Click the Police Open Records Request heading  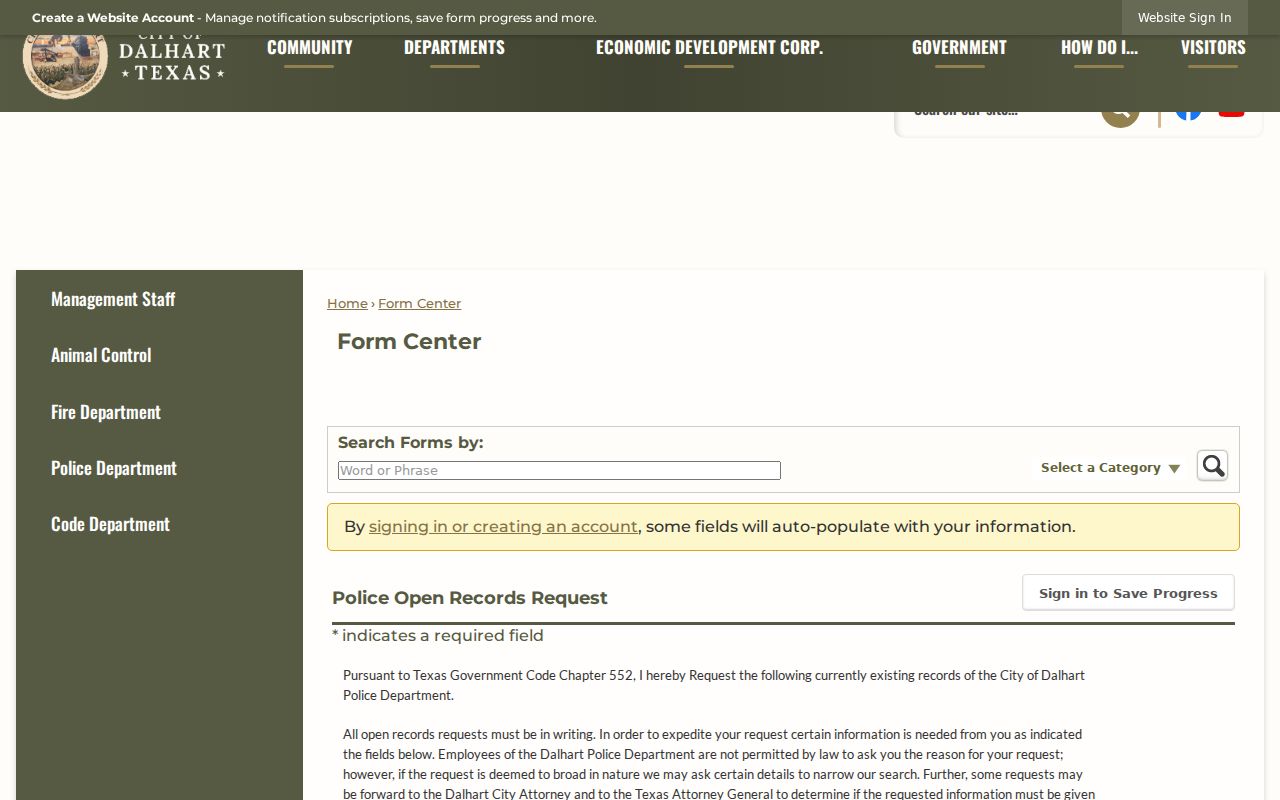[x=470, y=598]
